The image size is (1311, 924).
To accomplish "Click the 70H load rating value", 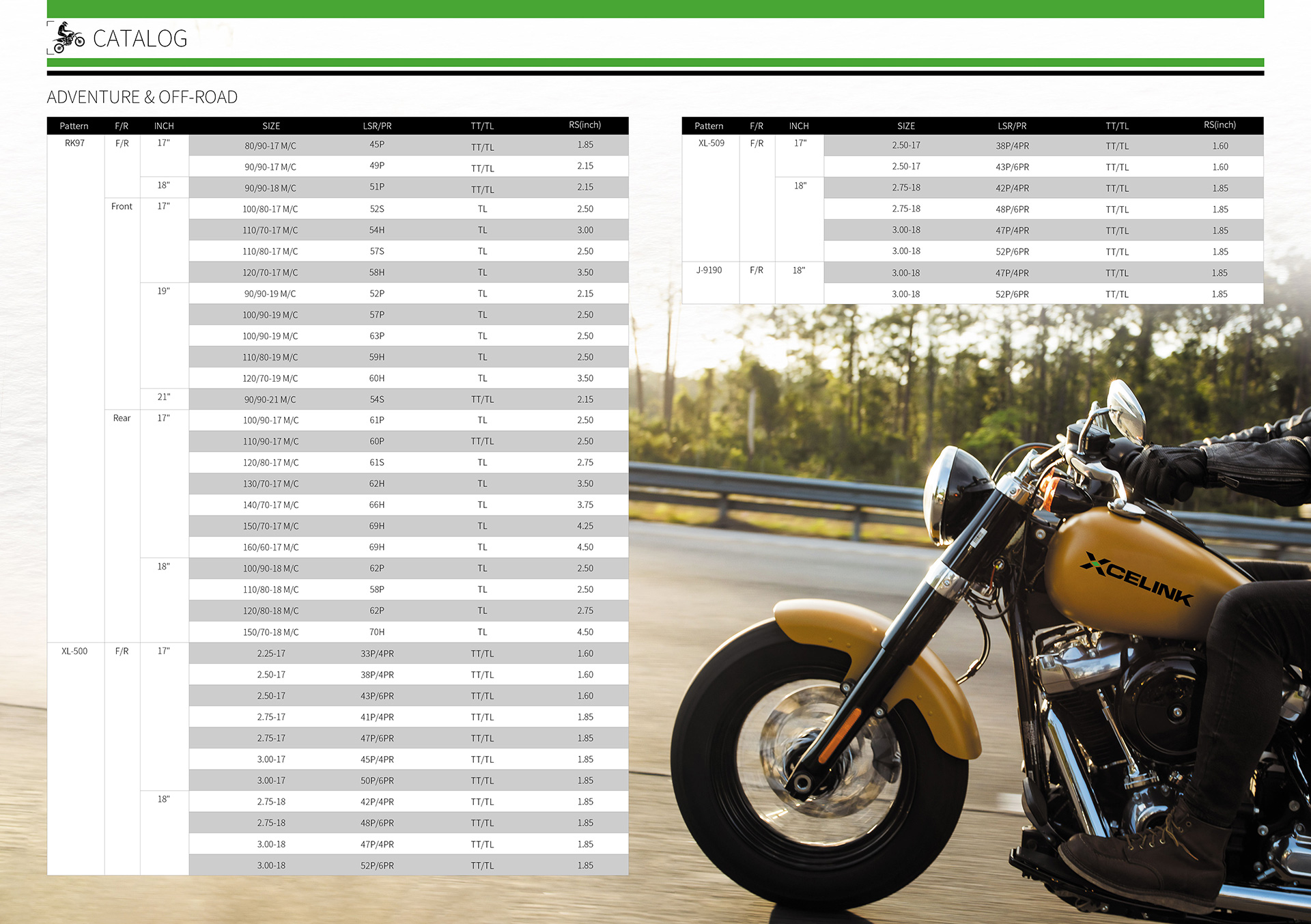I will click(x=377, y=632).
